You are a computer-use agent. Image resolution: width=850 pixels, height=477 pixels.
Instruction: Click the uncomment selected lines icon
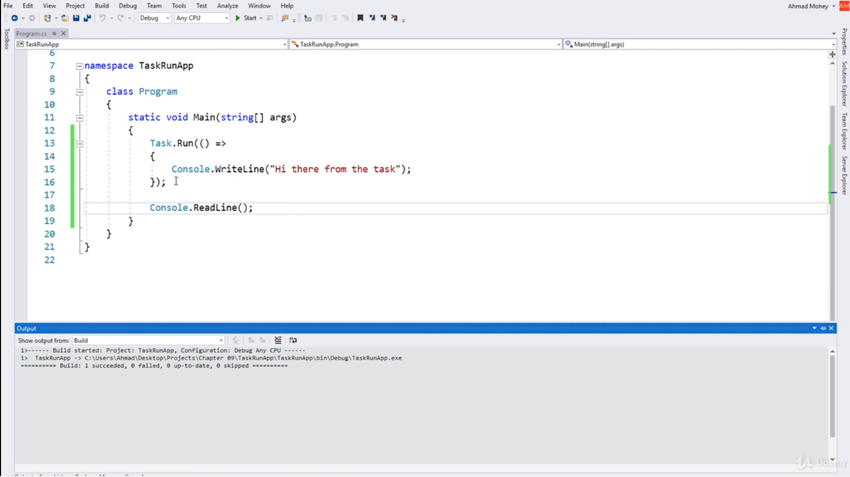[345, 18]
